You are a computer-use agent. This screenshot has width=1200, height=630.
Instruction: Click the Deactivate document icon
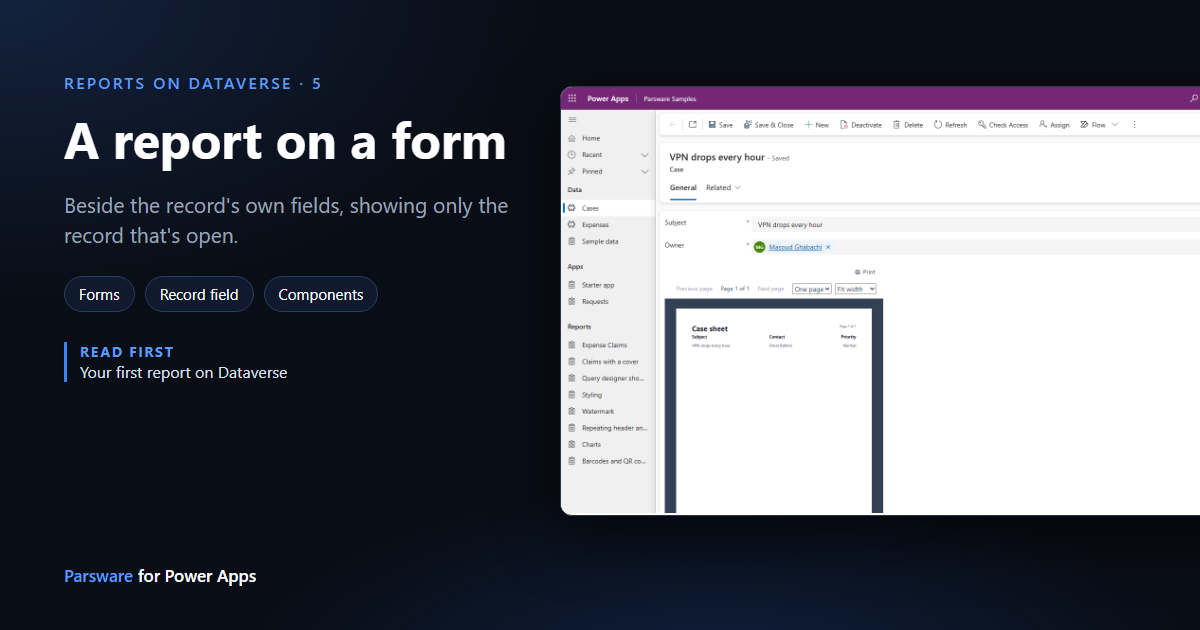(844, 125)
